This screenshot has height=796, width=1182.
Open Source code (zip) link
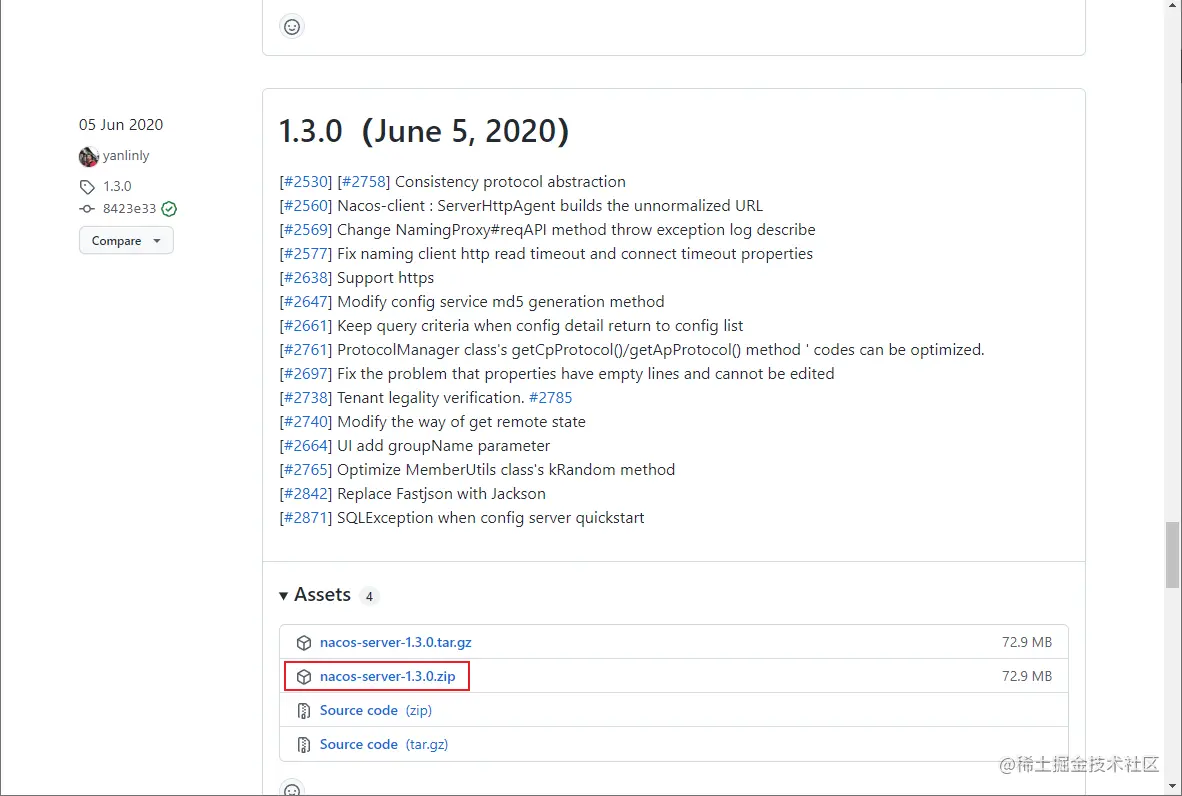(375, 710)
